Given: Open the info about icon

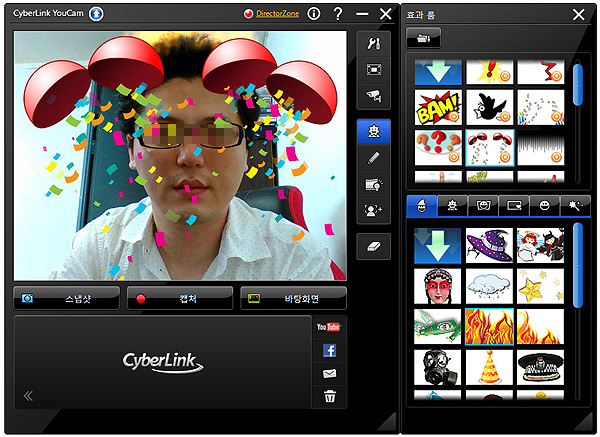Looking at the screenshot, I should [314, 14].
